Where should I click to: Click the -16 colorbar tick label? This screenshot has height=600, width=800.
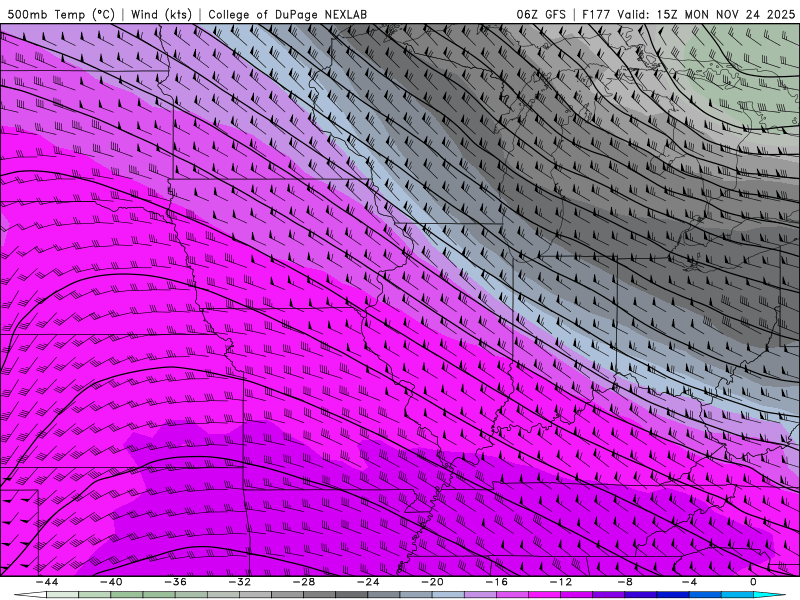pos(496,582)
